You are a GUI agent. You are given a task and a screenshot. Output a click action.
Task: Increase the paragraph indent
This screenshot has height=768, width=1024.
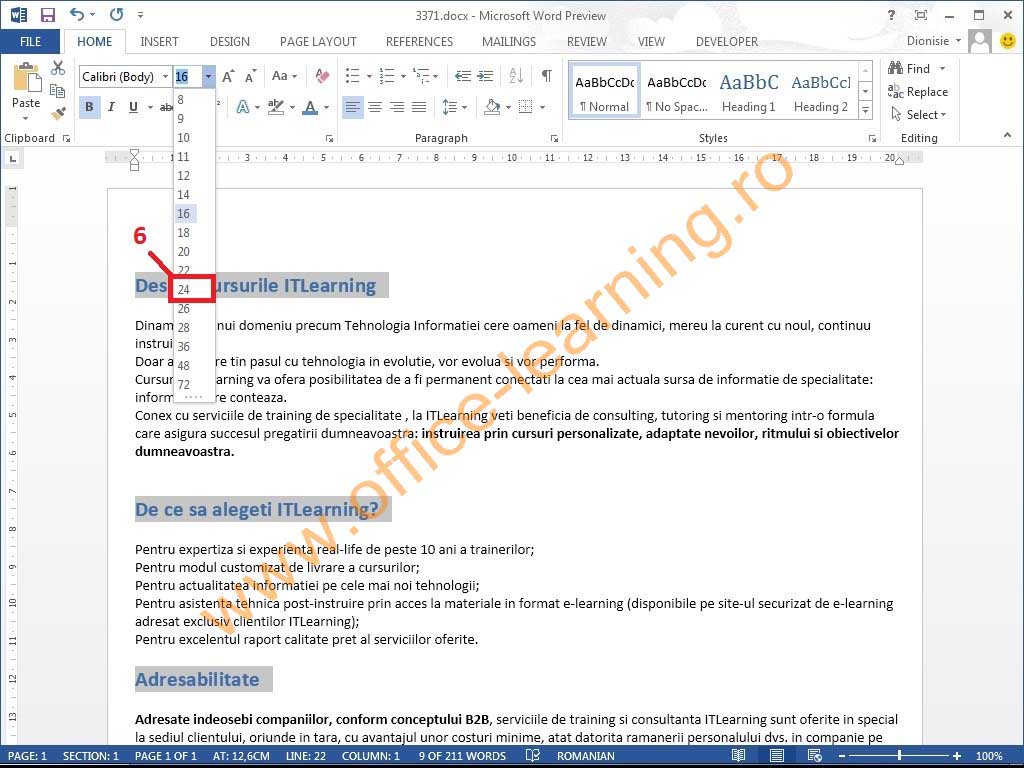pos(485,76)
